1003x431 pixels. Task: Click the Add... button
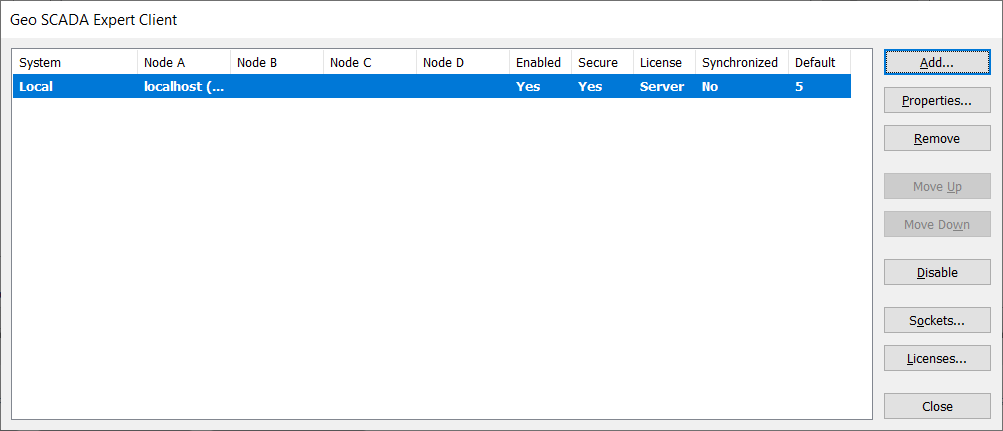point(937,62)
